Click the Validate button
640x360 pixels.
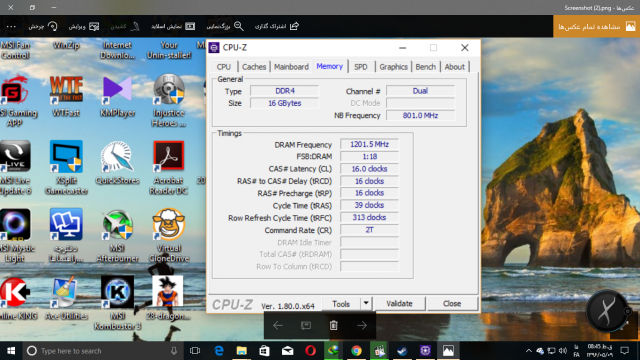[x=399, y=304]
